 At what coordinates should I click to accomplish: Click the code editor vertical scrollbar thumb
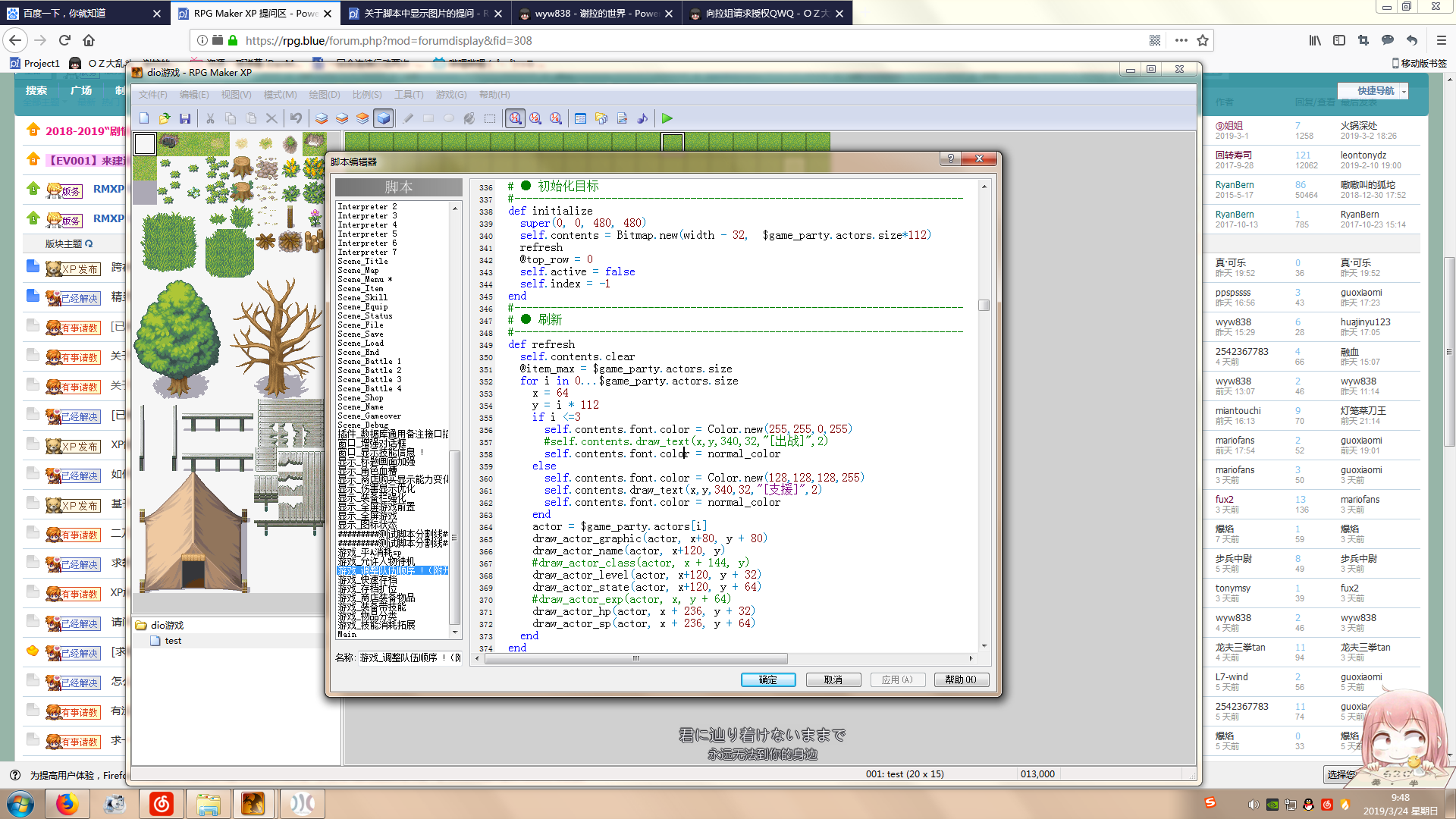(x=984, y=305)
